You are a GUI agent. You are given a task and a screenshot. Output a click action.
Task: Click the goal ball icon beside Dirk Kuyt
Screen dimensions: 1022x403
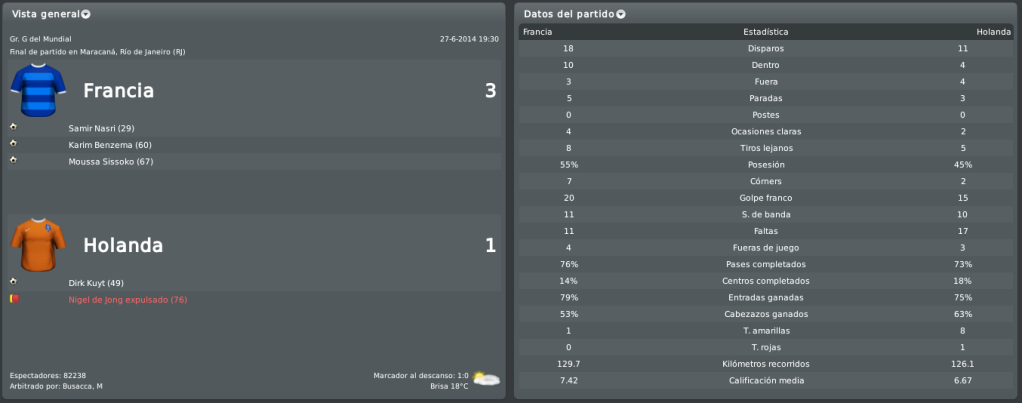[13, 281]
